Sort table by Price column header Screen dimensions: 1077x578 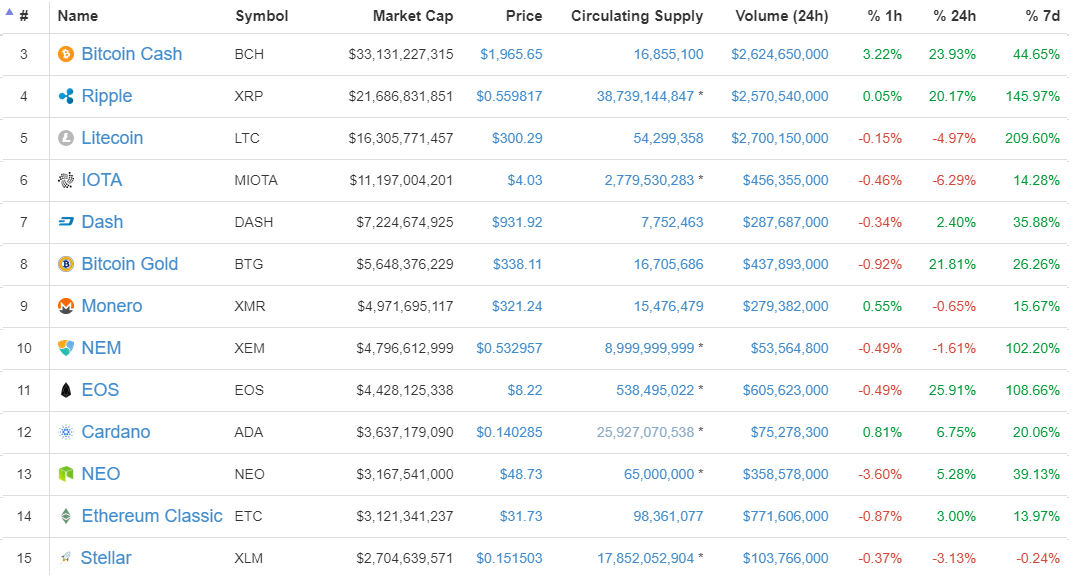(524, 16)
